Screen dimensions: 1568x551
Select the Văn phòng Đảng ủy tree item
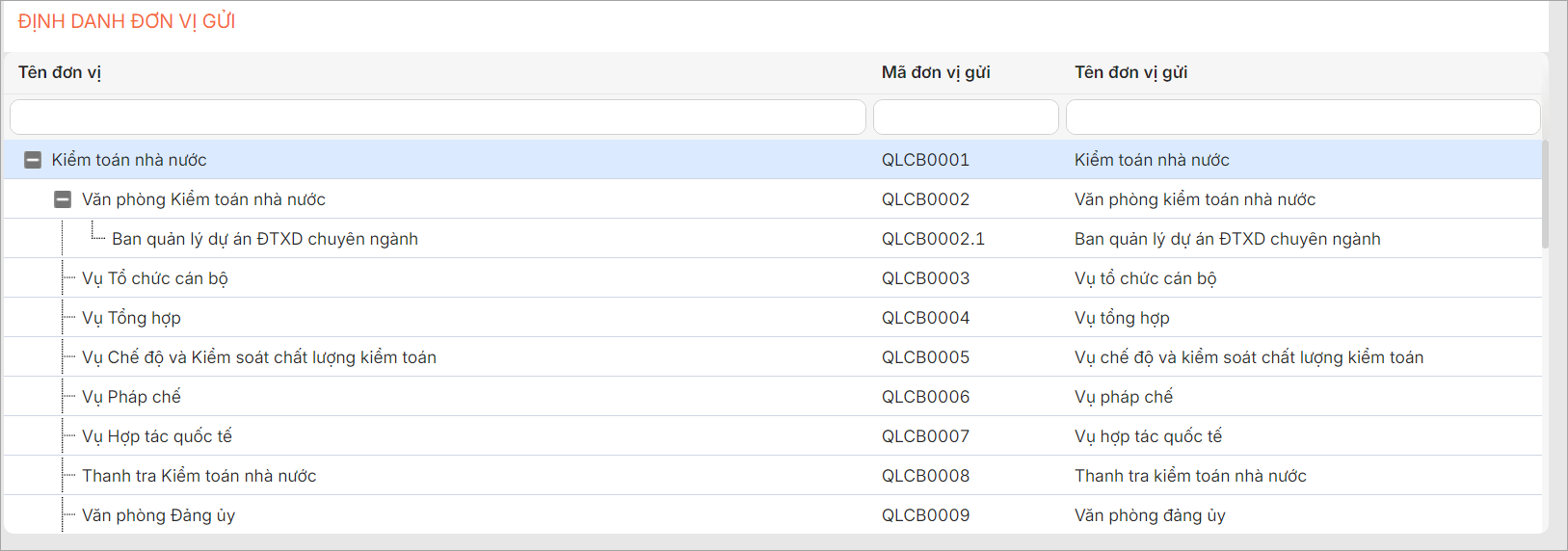click(x=158, y=515)
